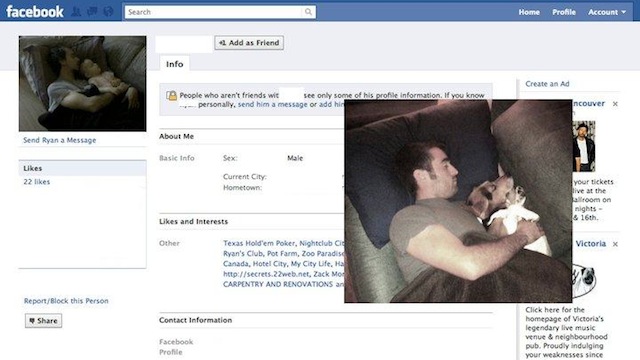
Task: Open Hotel City link
Action: pyautogui.click(x=269, y=264)
